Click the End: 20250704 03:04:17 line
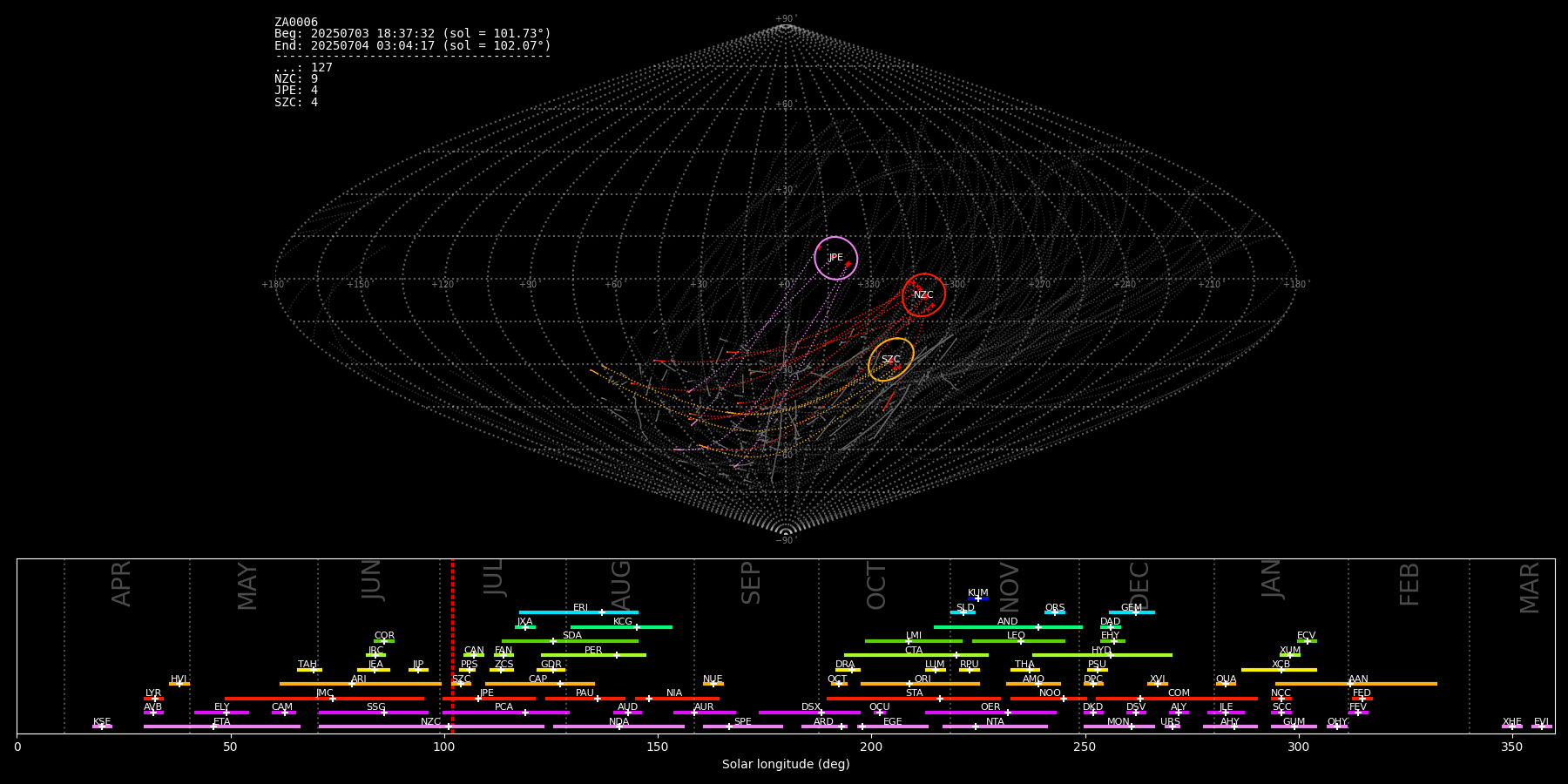The image size is (1568, 784). pyautogui.click(x=413, y=45)
